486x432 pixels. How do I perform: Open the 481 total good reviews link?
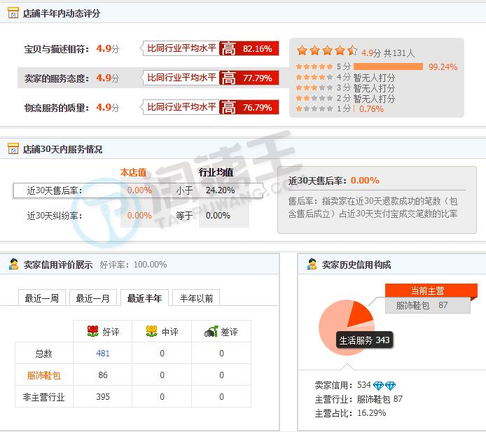[x=103, y=353]
